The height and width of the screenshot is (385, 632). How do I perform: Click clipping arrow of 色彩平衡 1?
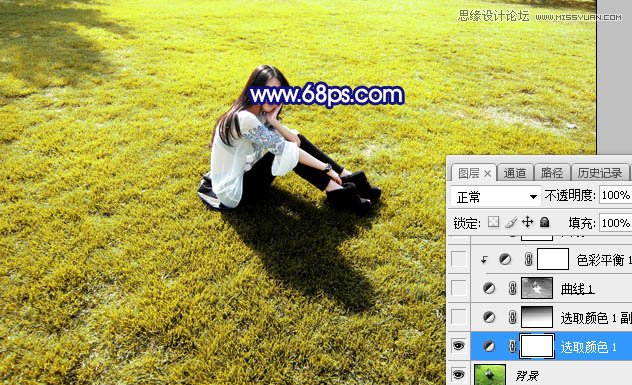tap(484, 260)
